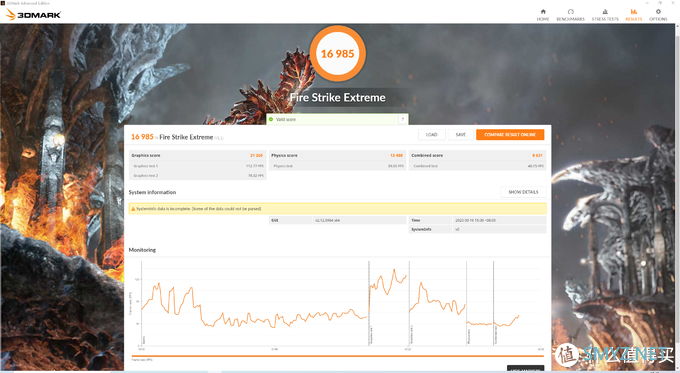Save the benchmark result
This screenshot has height=373, width=680.
(461, 134)
